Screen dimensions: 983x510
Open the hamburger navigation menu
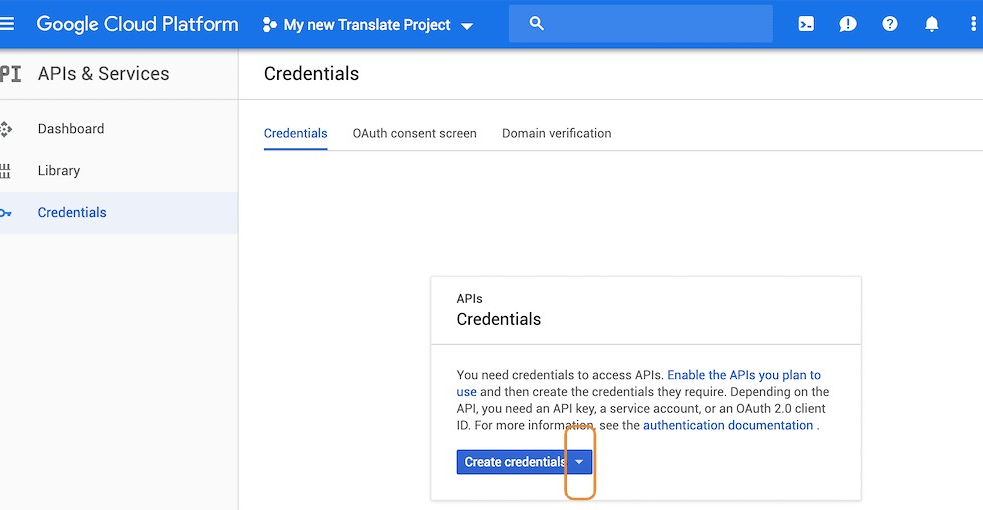pyautogui.click(x=7, y=24)
